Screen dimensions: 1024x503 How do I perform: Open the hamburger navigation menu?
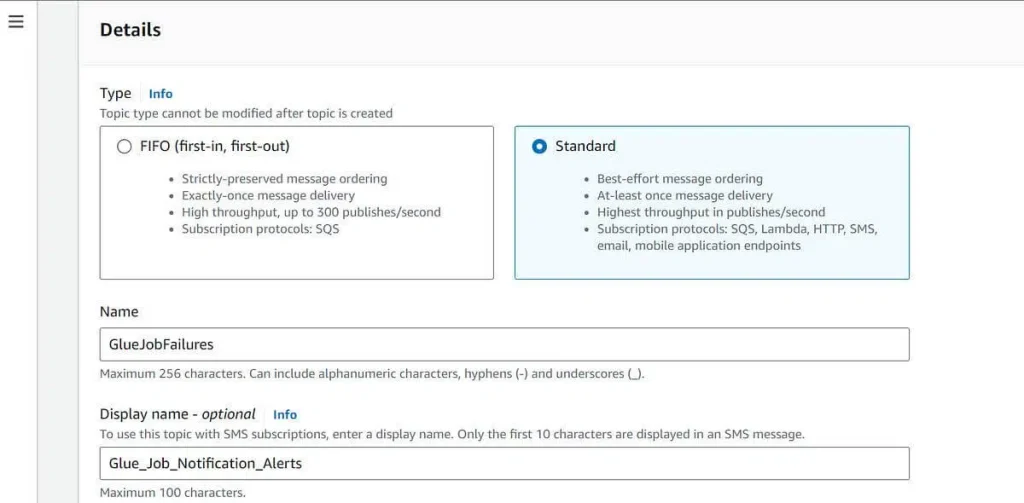click(16, 22)
